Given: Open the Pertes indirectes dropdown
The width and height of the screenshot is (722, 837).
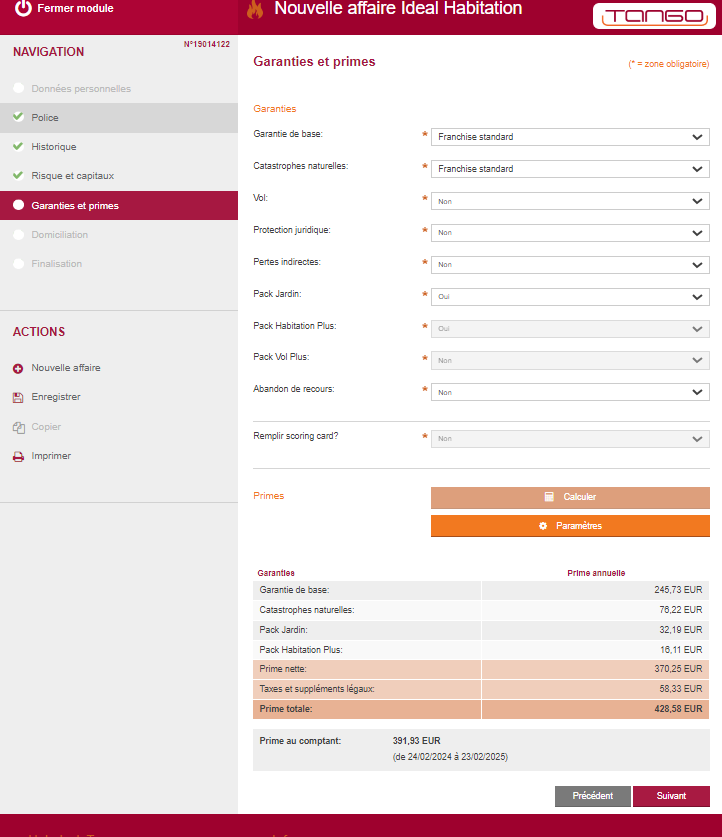Looking at the screenshot, I should pos(570,265).
